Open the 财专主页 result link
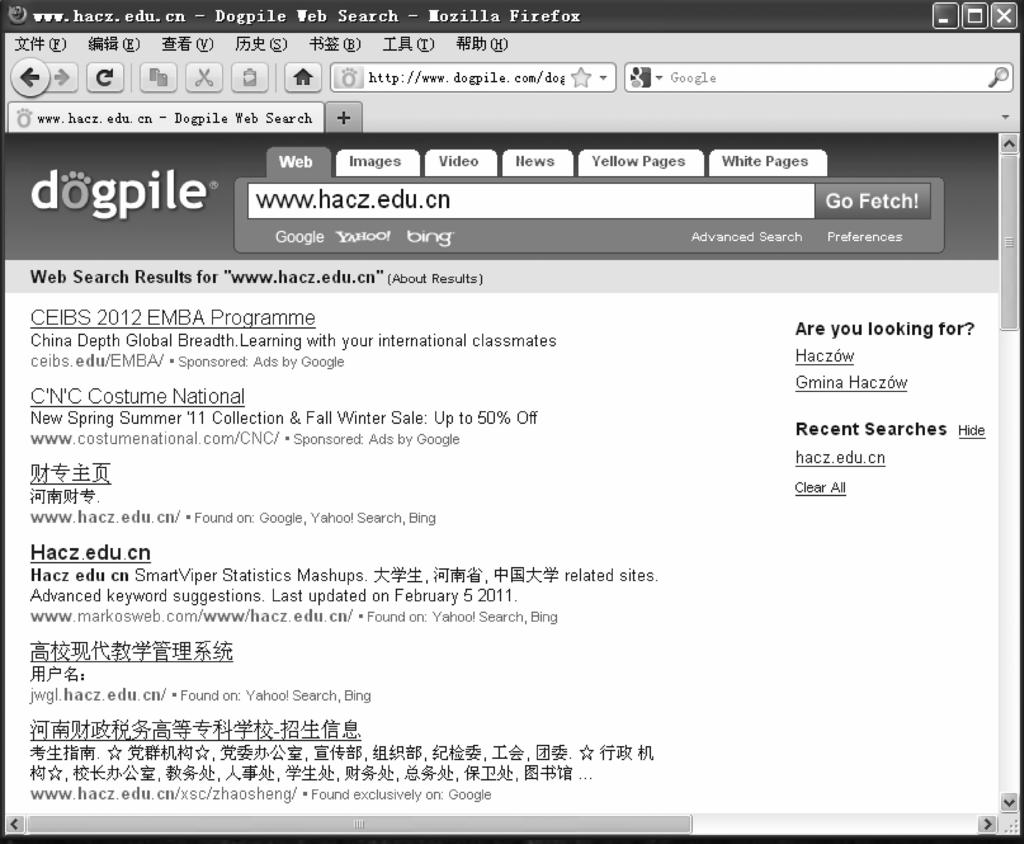 [71, 473]
